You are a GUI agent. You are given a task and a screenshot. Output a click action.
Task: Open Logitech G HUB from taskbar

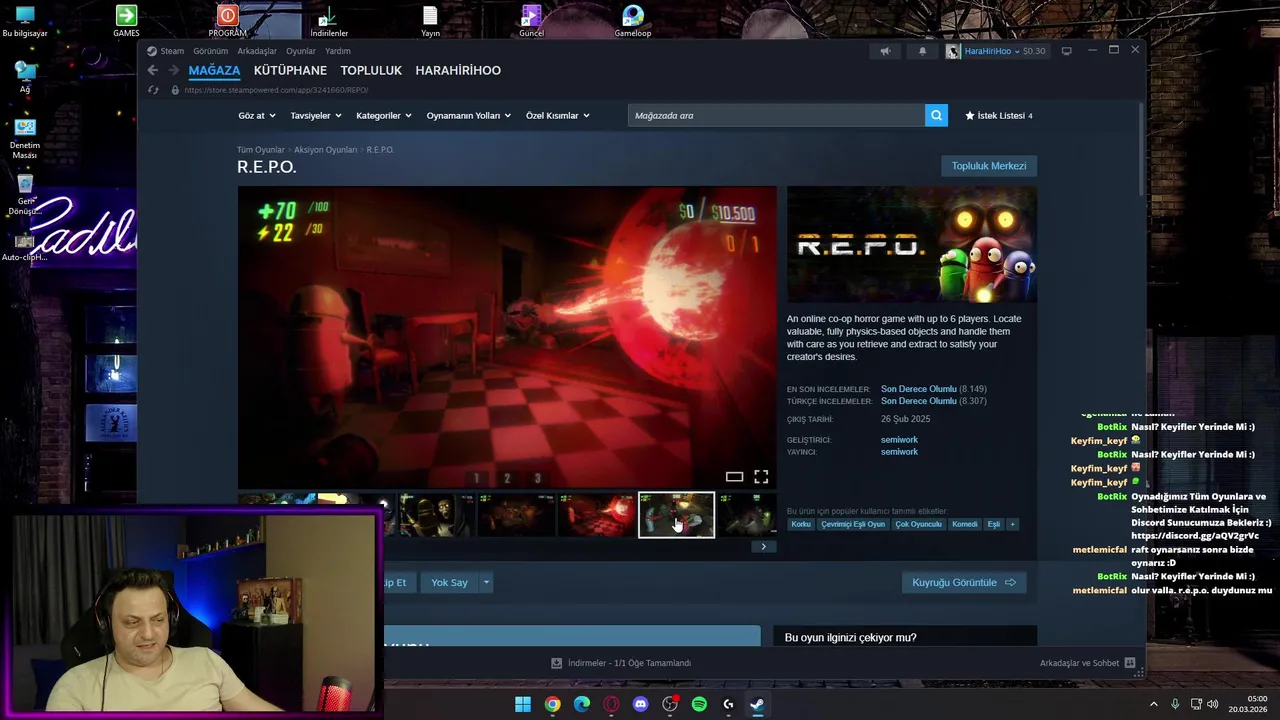(728, 704)
